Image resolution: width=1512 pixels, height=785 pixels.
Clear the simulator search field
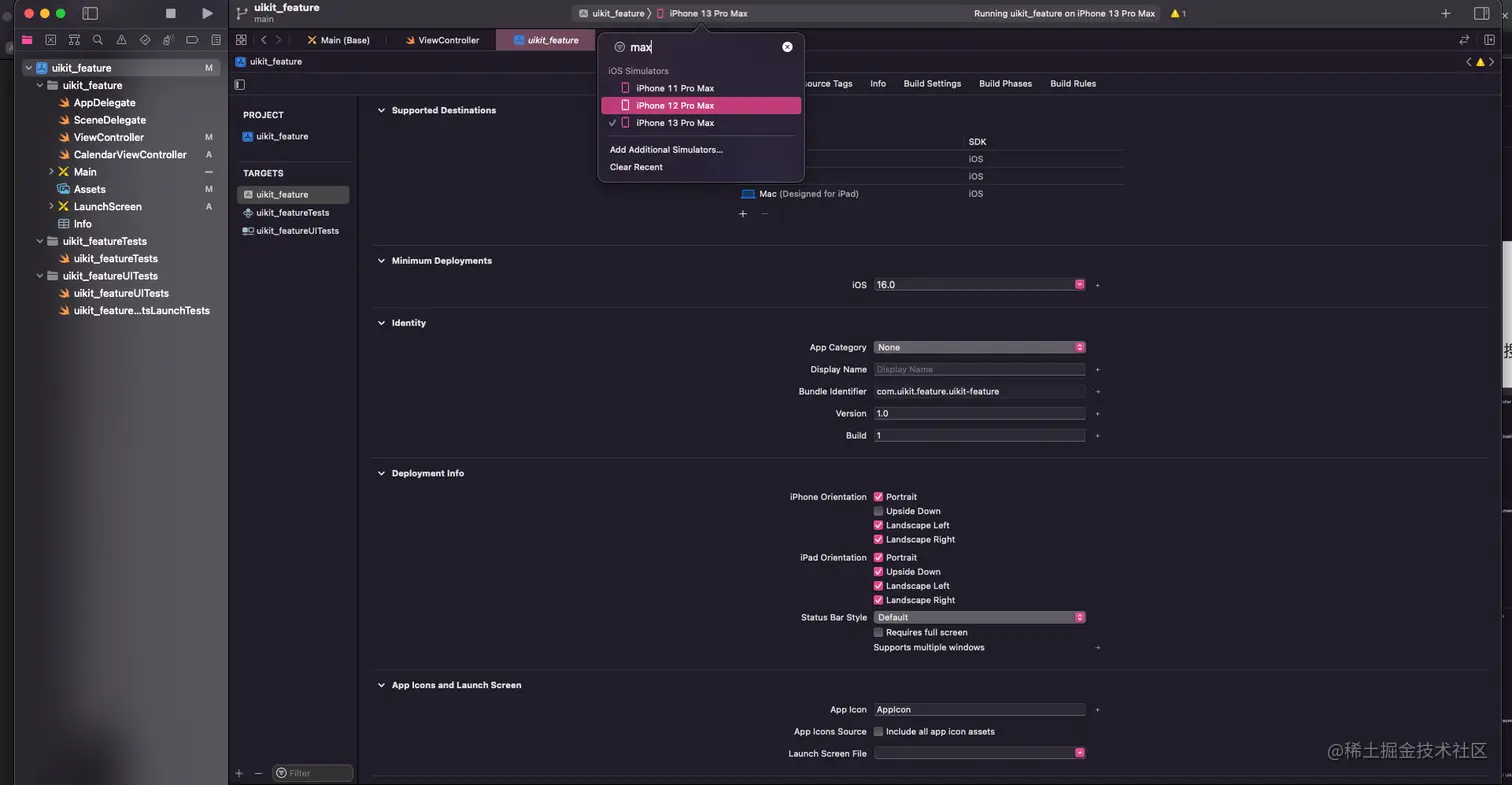point(787,47)
